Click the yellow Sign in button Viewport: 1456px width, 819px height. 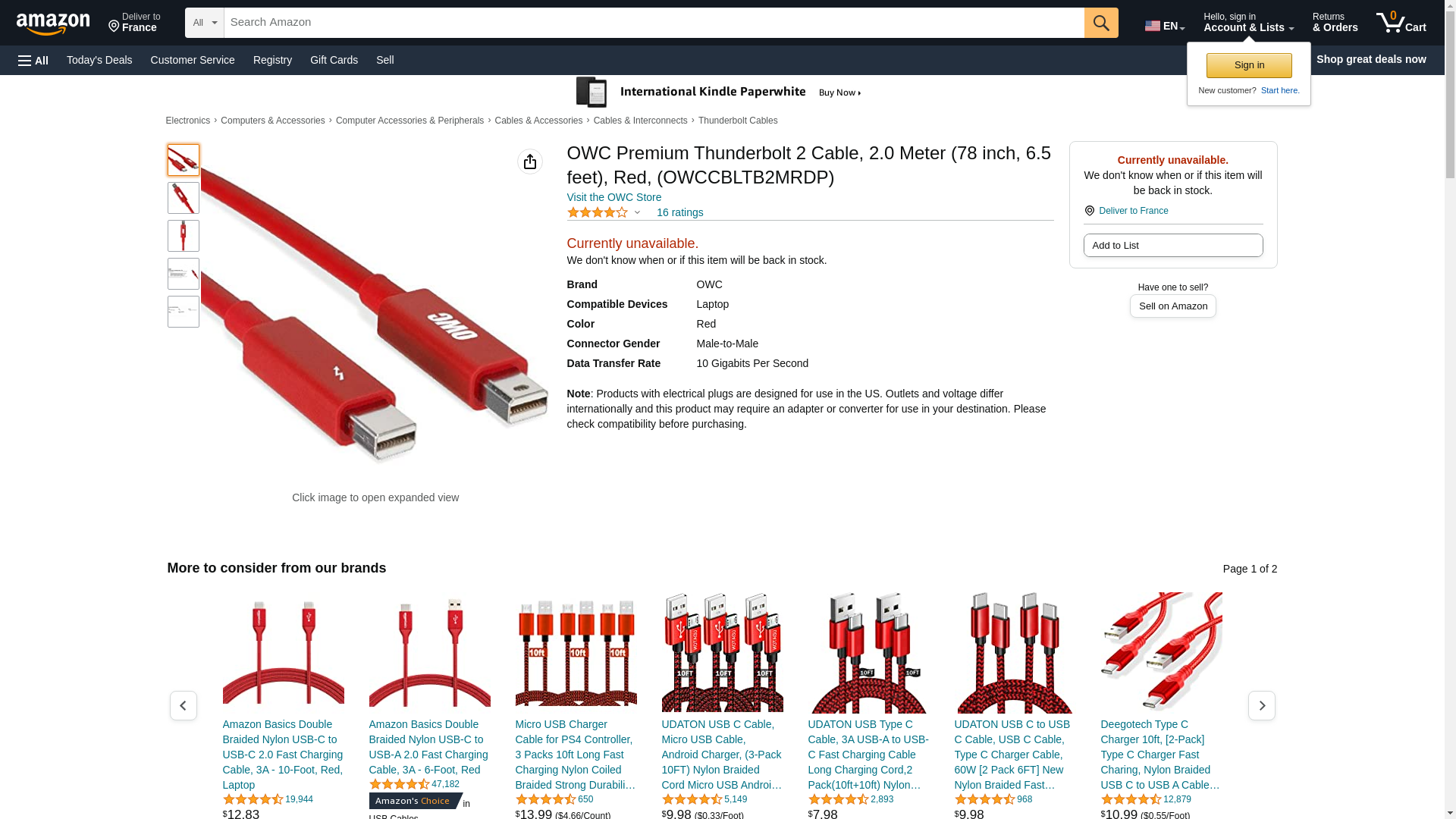click(1249, 65)
